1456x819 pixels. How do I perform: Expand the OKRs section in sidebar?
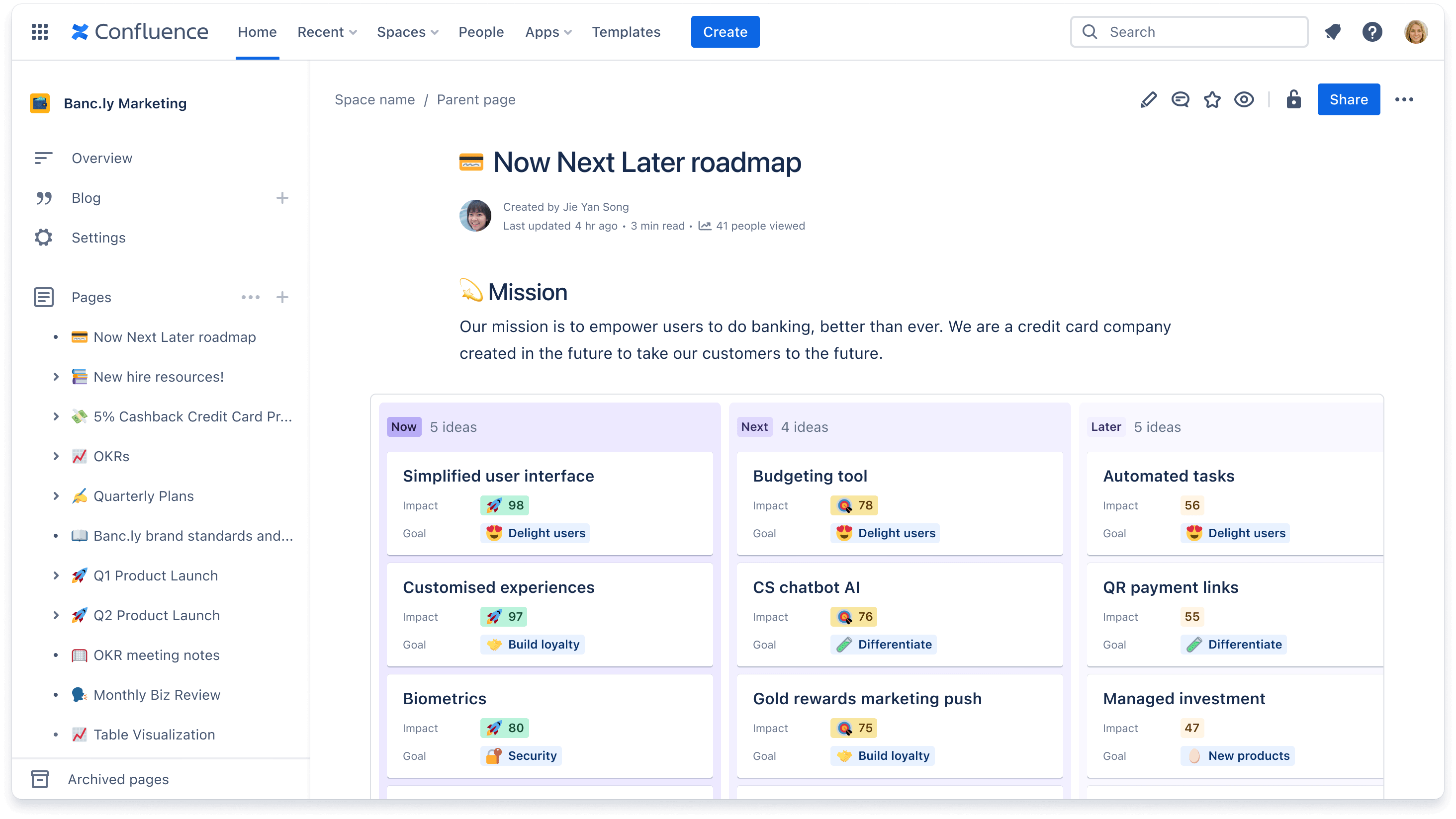pyautogui.click(x=55, y=456)
